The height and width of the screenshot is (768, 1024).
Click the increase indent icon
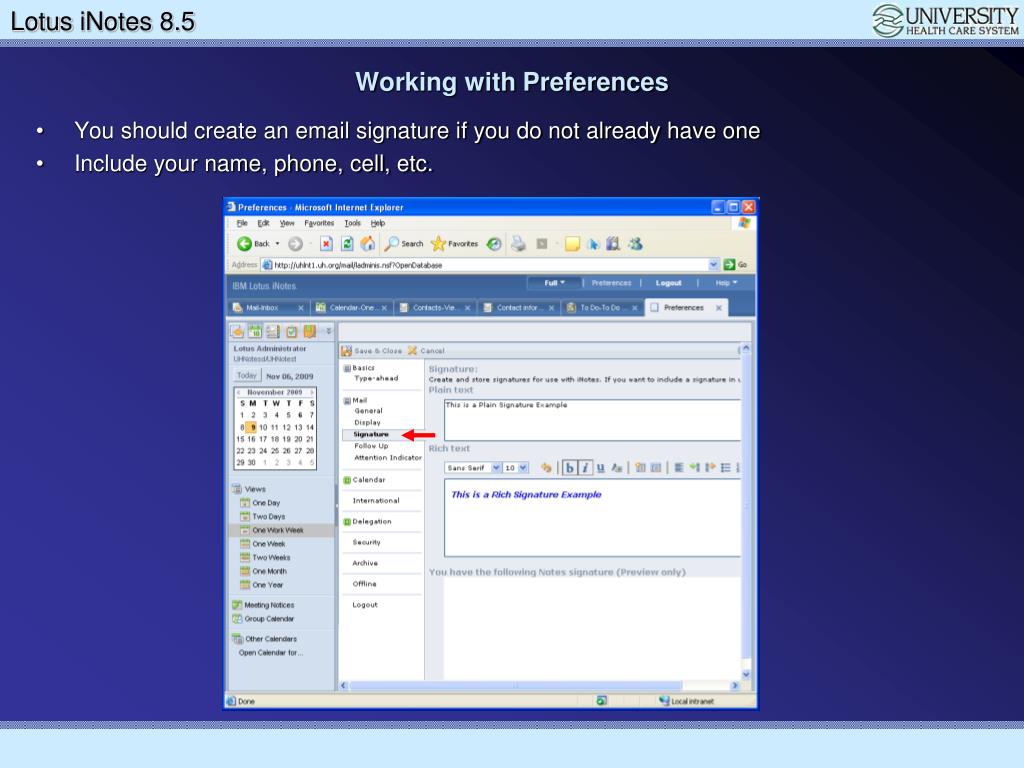[x=710, y=468]
